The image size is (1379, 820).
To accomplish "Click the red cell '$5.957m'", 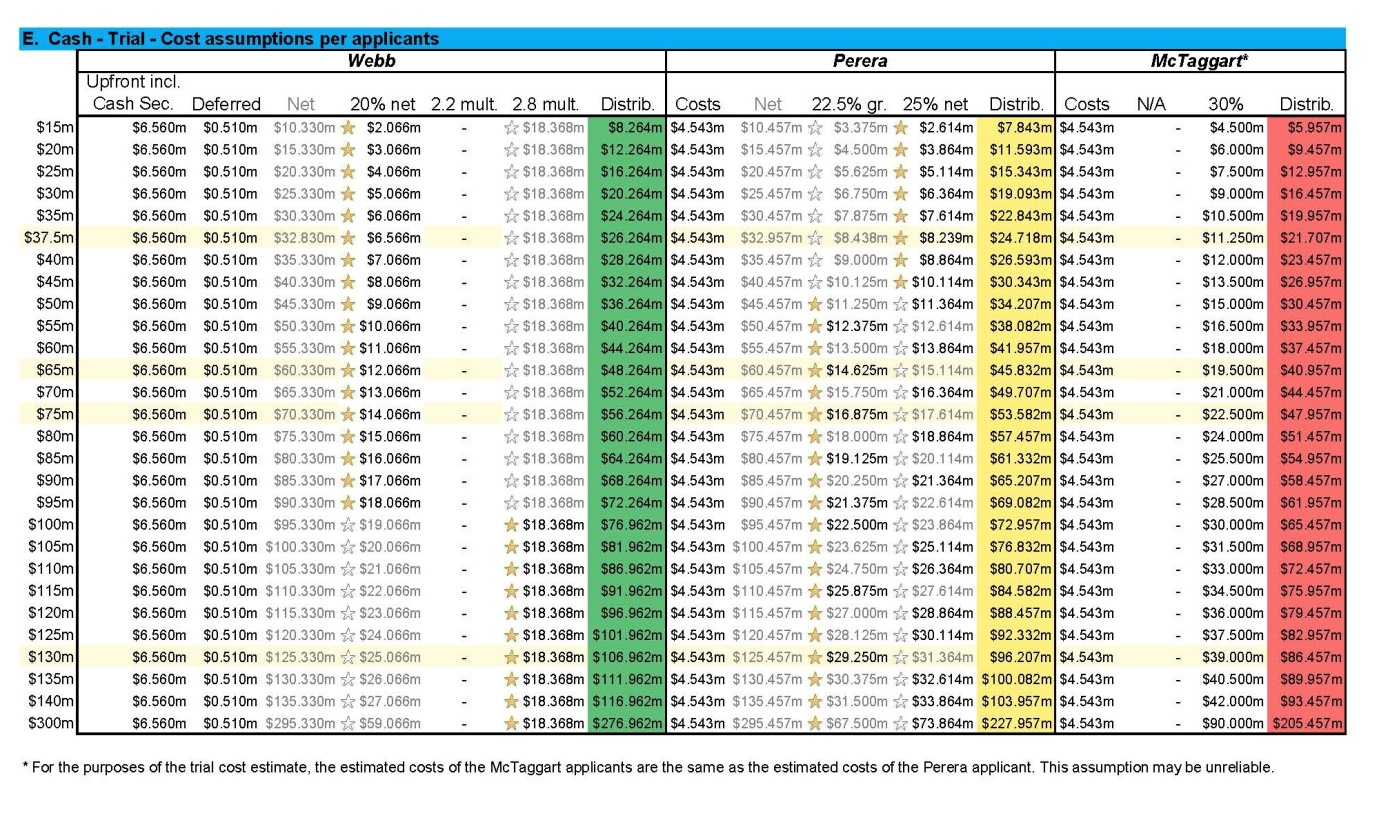I will tap(1306, 127).
